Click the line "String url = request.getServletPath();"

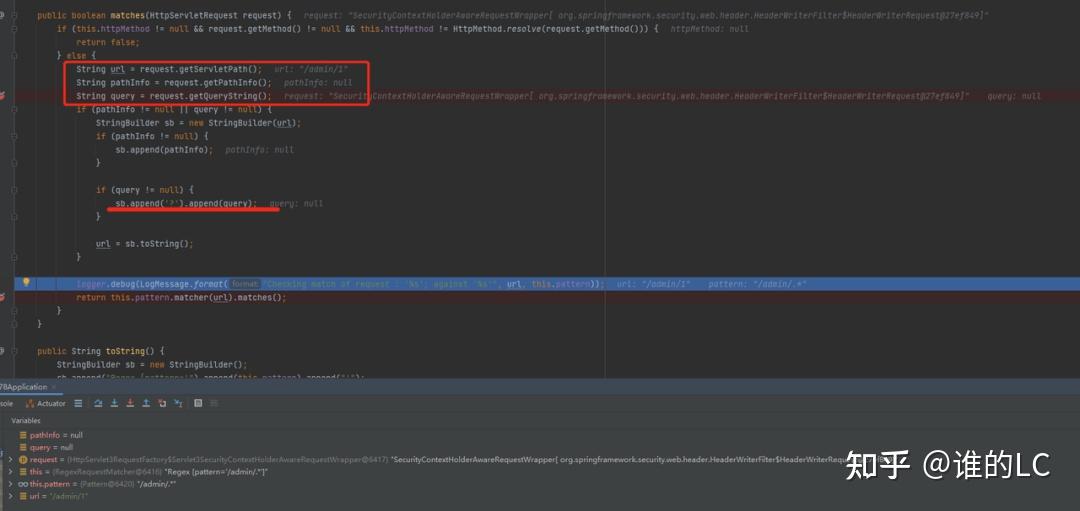(169, 69)
